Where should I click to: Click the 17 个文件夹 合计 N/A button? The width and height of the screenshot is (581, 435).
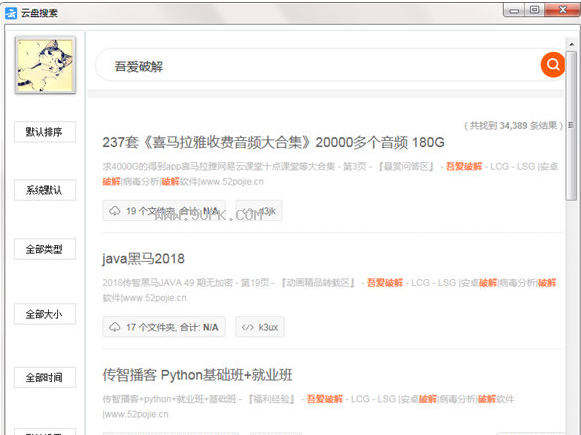click(x=164, y=327)
